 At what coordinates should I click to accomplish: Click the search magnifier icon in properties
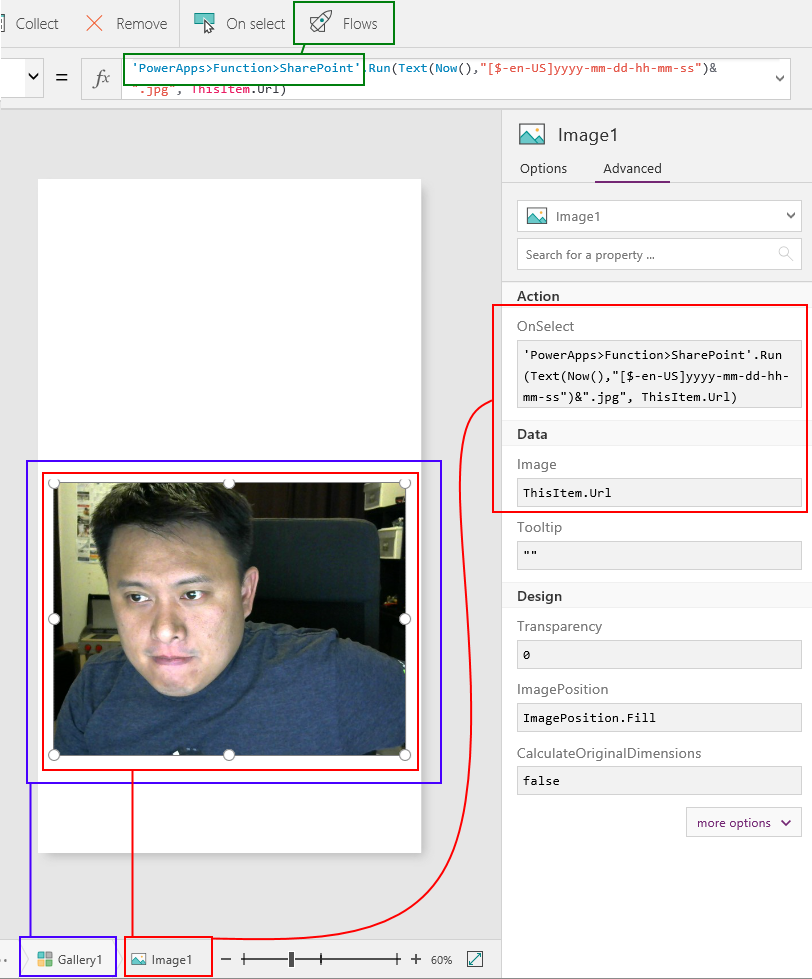click(785, 254)
